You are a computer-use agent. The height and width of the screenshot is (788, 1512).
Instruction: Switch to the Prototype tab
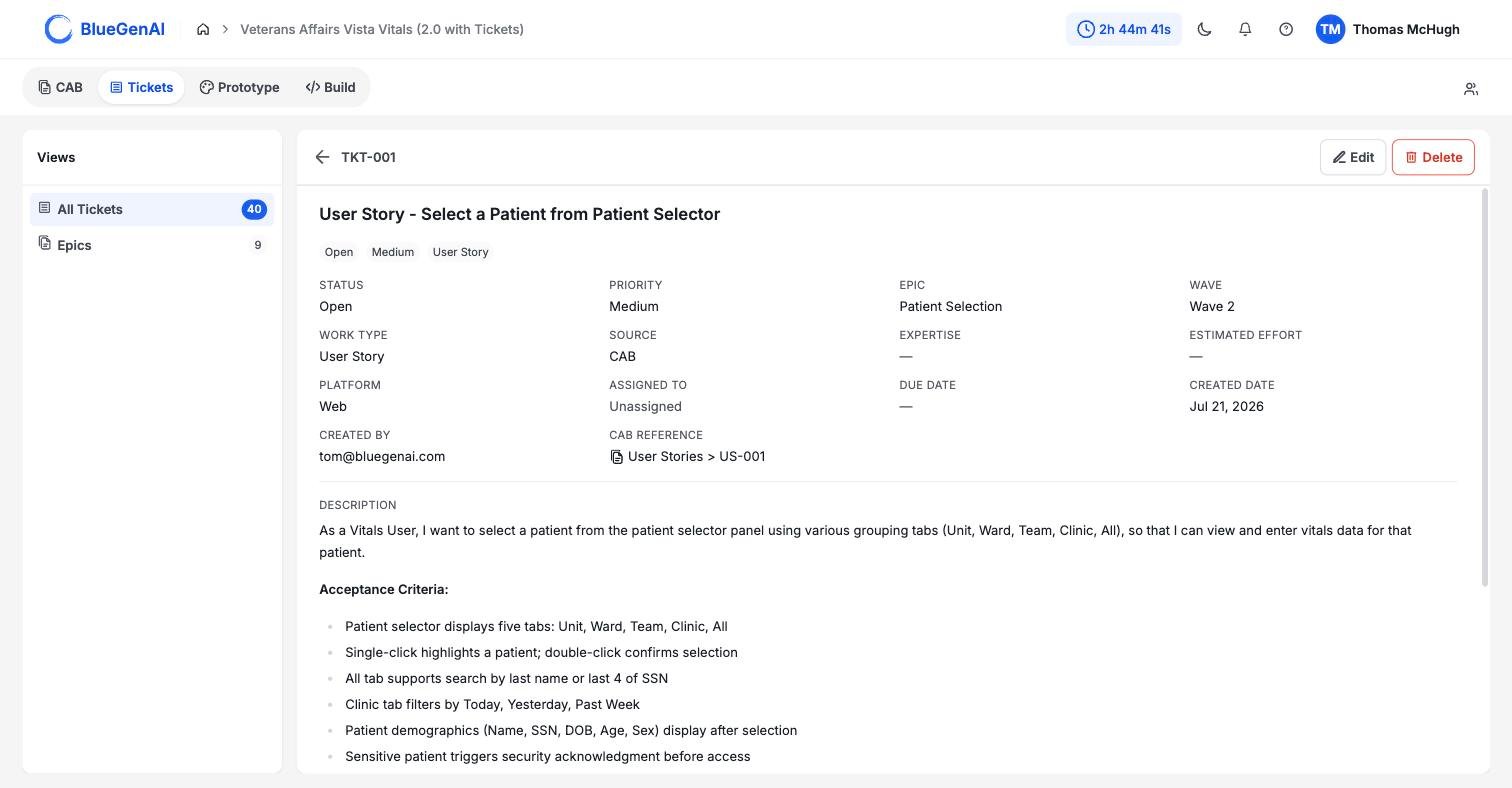click(x=239, y=87)
